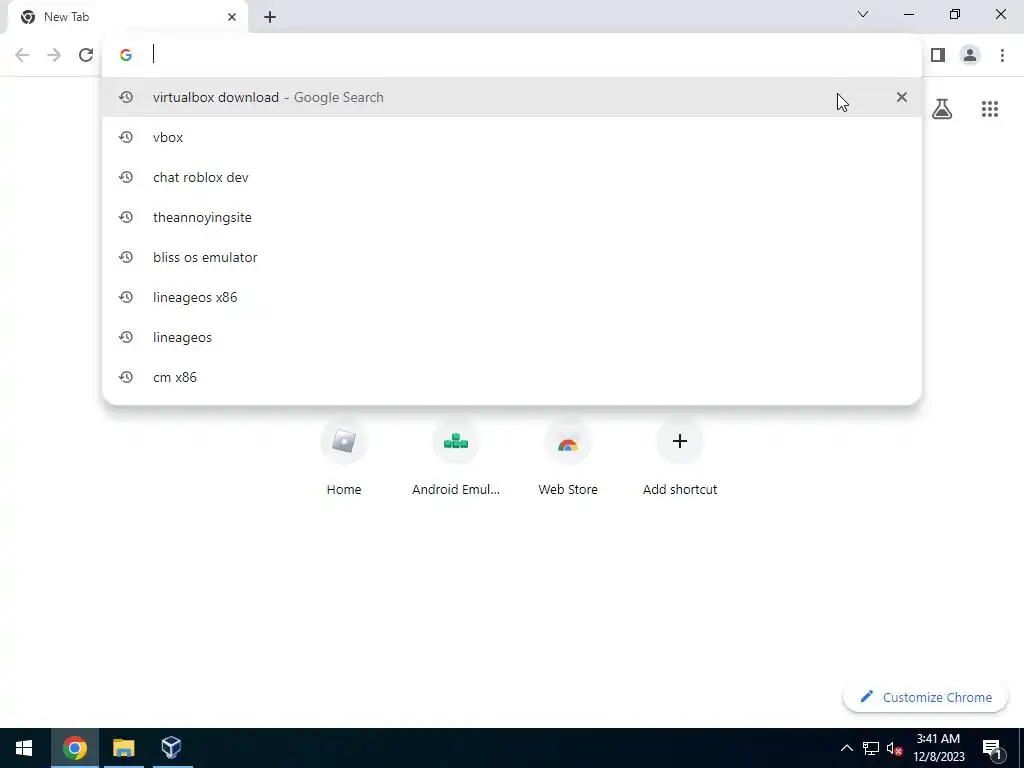Pick the plain lineageos suggestion

tap(512, 337)
